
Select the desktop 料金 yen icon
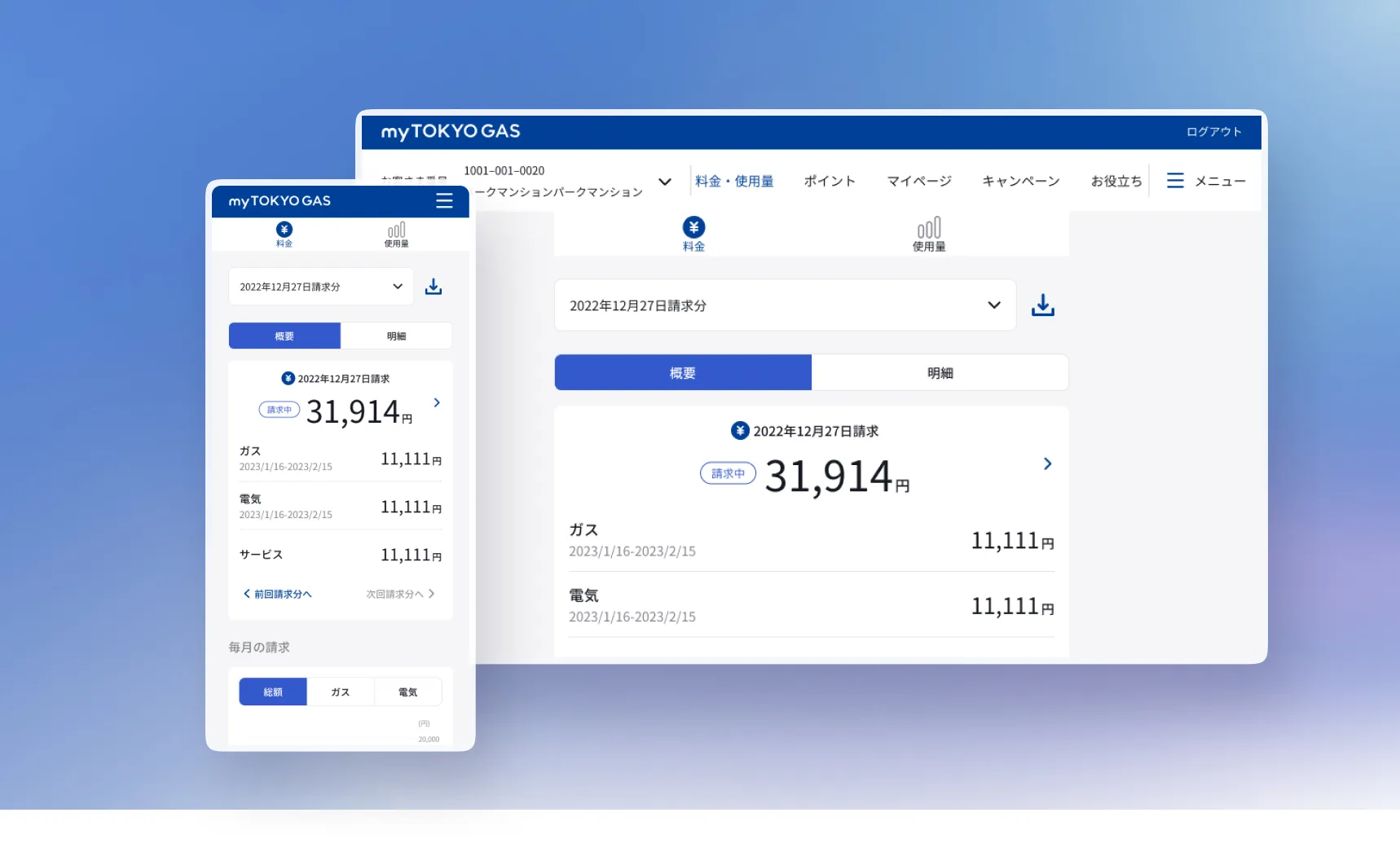(x=693, y=228)
